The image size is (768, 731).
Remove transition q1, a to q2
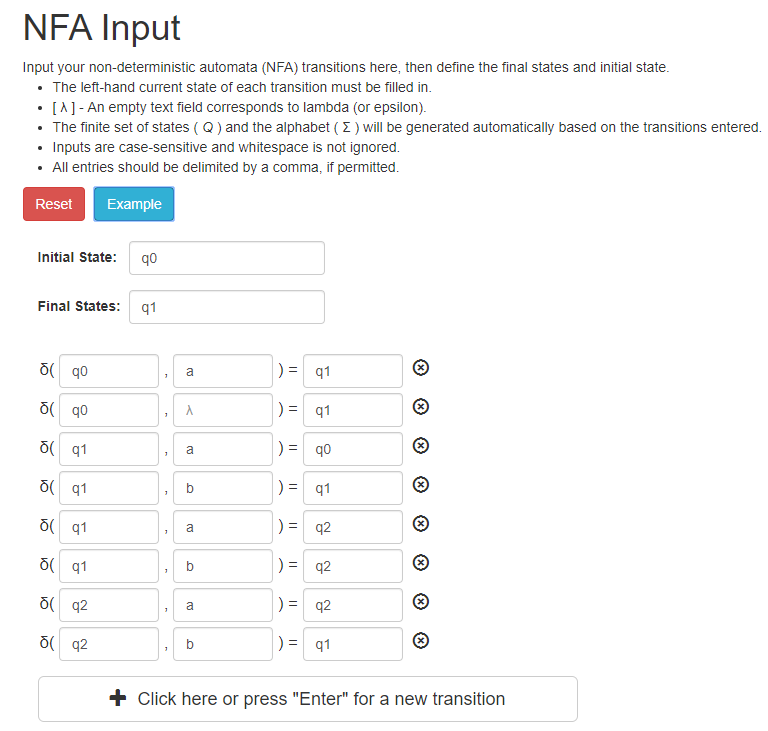point(421,524)
